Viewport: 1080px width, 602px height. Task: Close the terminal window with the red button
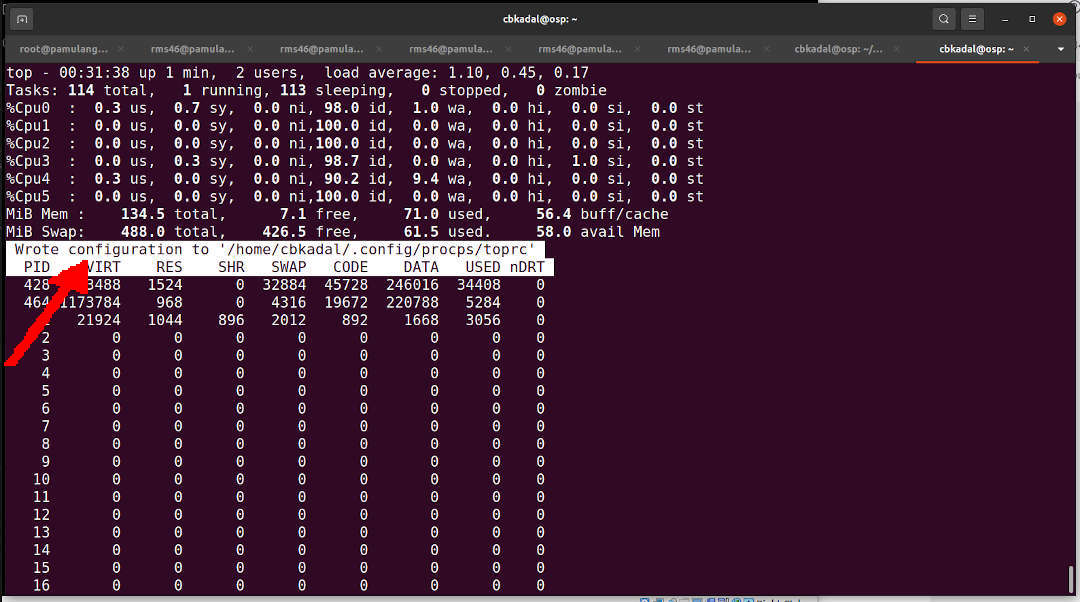point(1059,19)
